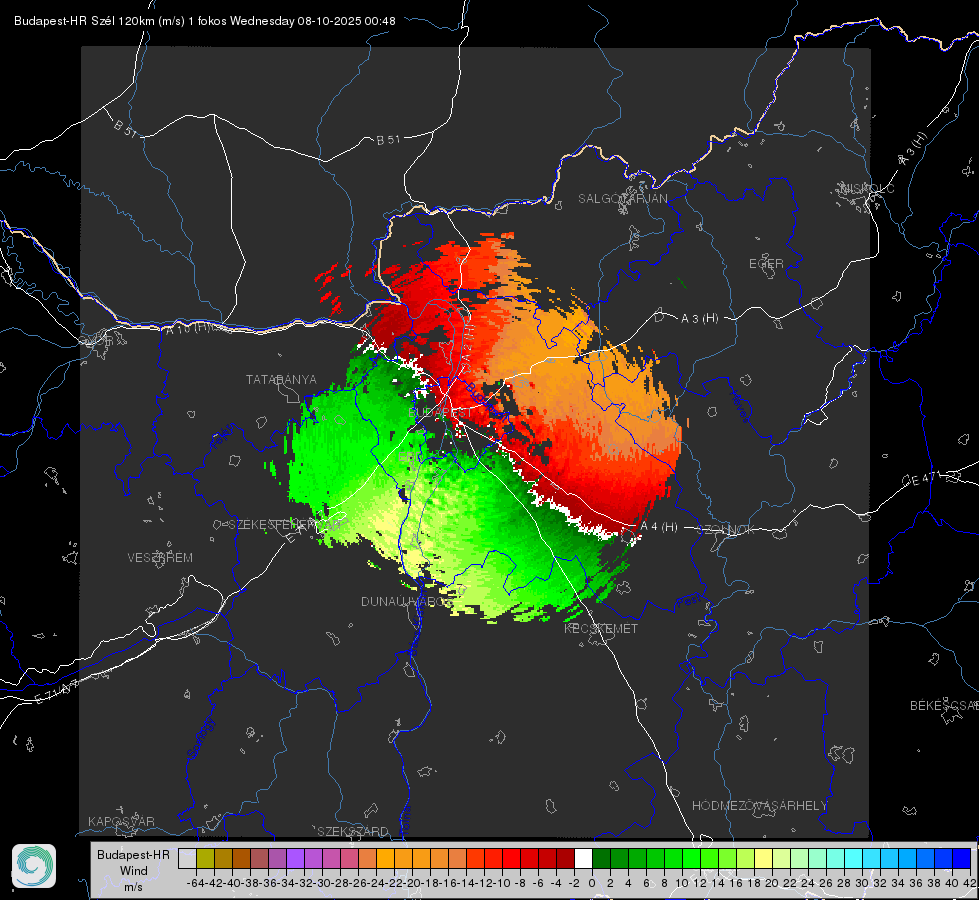This screenshot has width=979, height=900.
Task: Click the '08-10-2025 00:48' timestamp in the title
Action: point(346,21)
